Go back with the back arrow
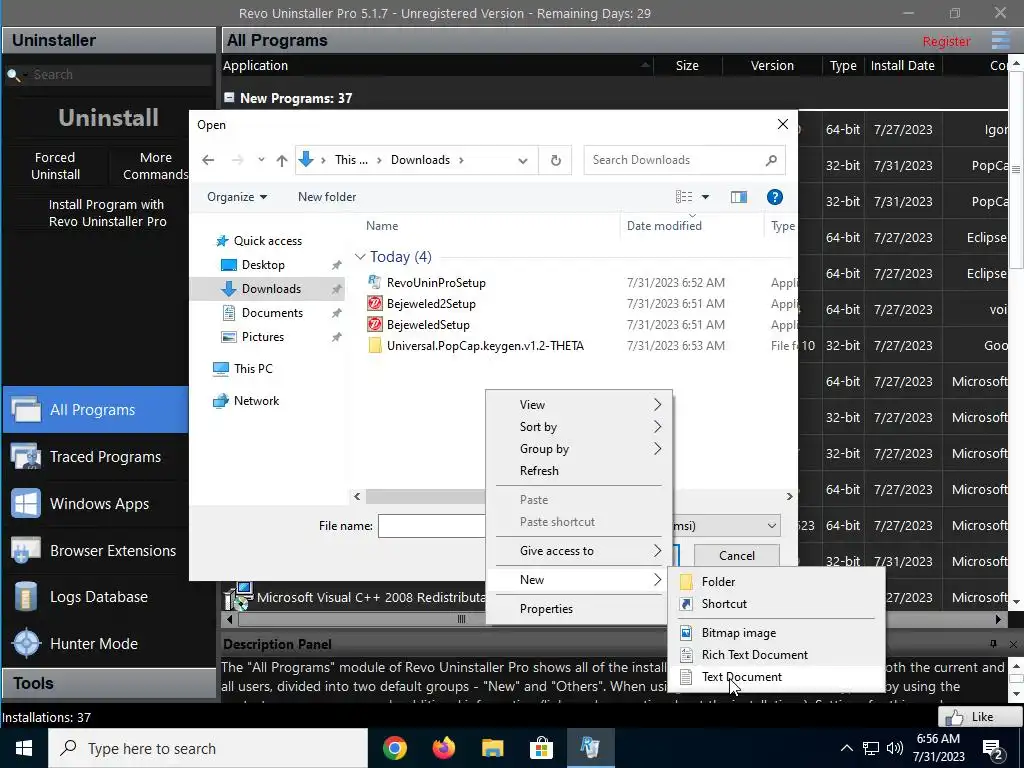The height and width of the screenshot is (768, 1024). (x=208, y=160)
